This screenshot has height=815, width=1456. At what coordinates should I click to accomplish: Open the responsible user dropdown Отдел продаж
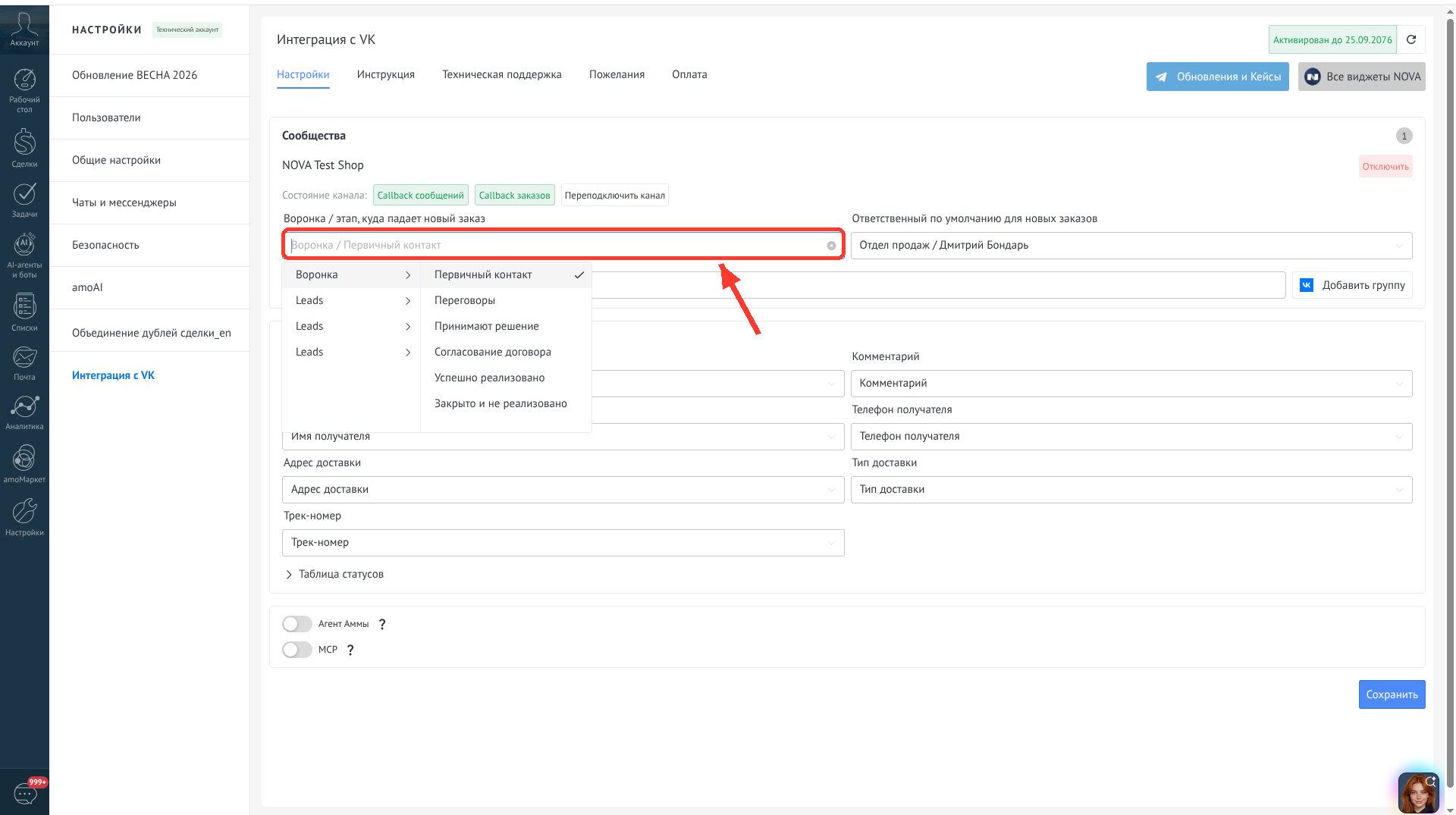[1131, 246]
